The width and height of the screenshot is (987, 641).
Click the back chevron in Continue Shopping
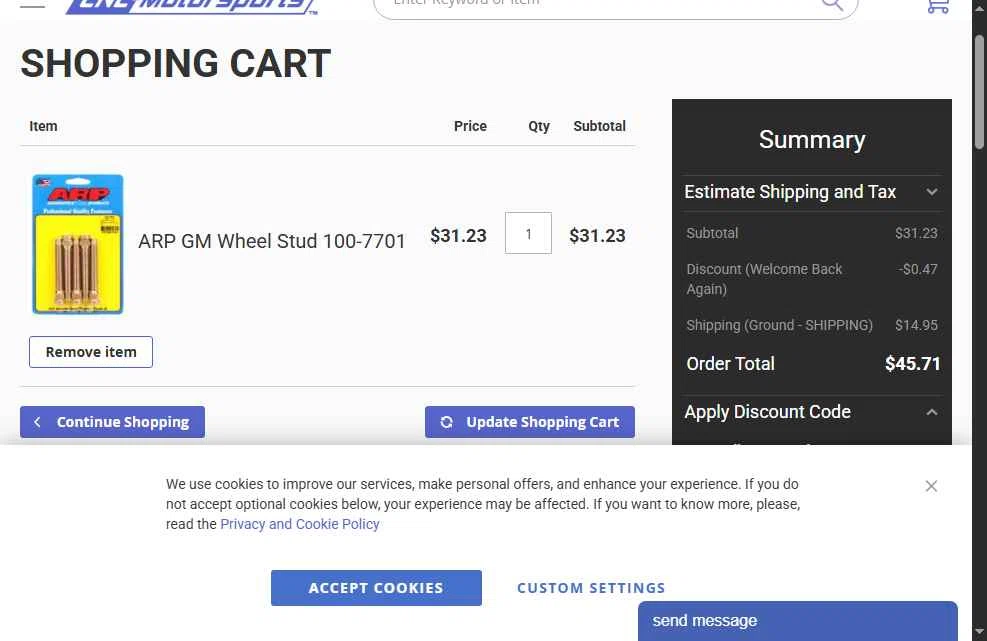pyautogui.click(x=38, y=422)
